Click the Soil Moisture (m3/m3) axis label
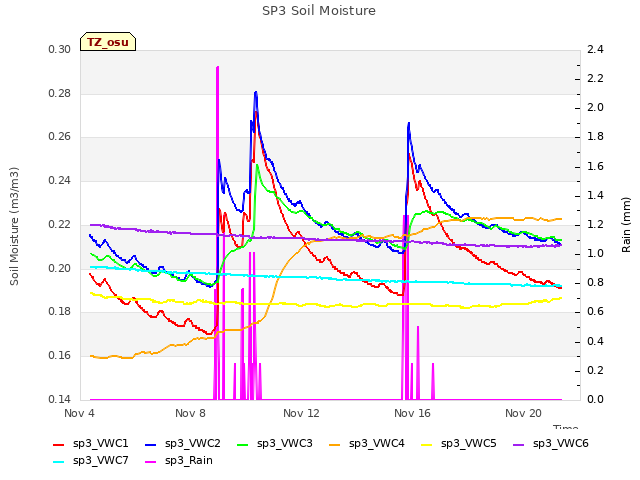This screenshot has height=480, width=640. (14, 226)
